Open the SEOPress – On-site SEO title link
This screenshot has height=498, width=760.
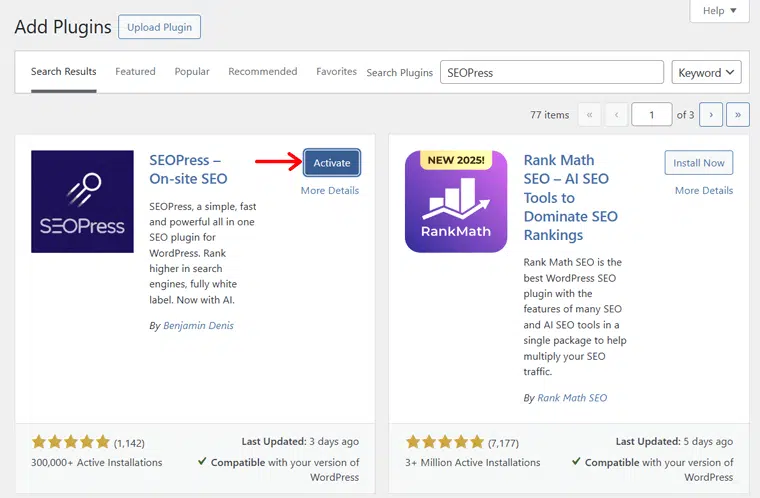[188, 169]
